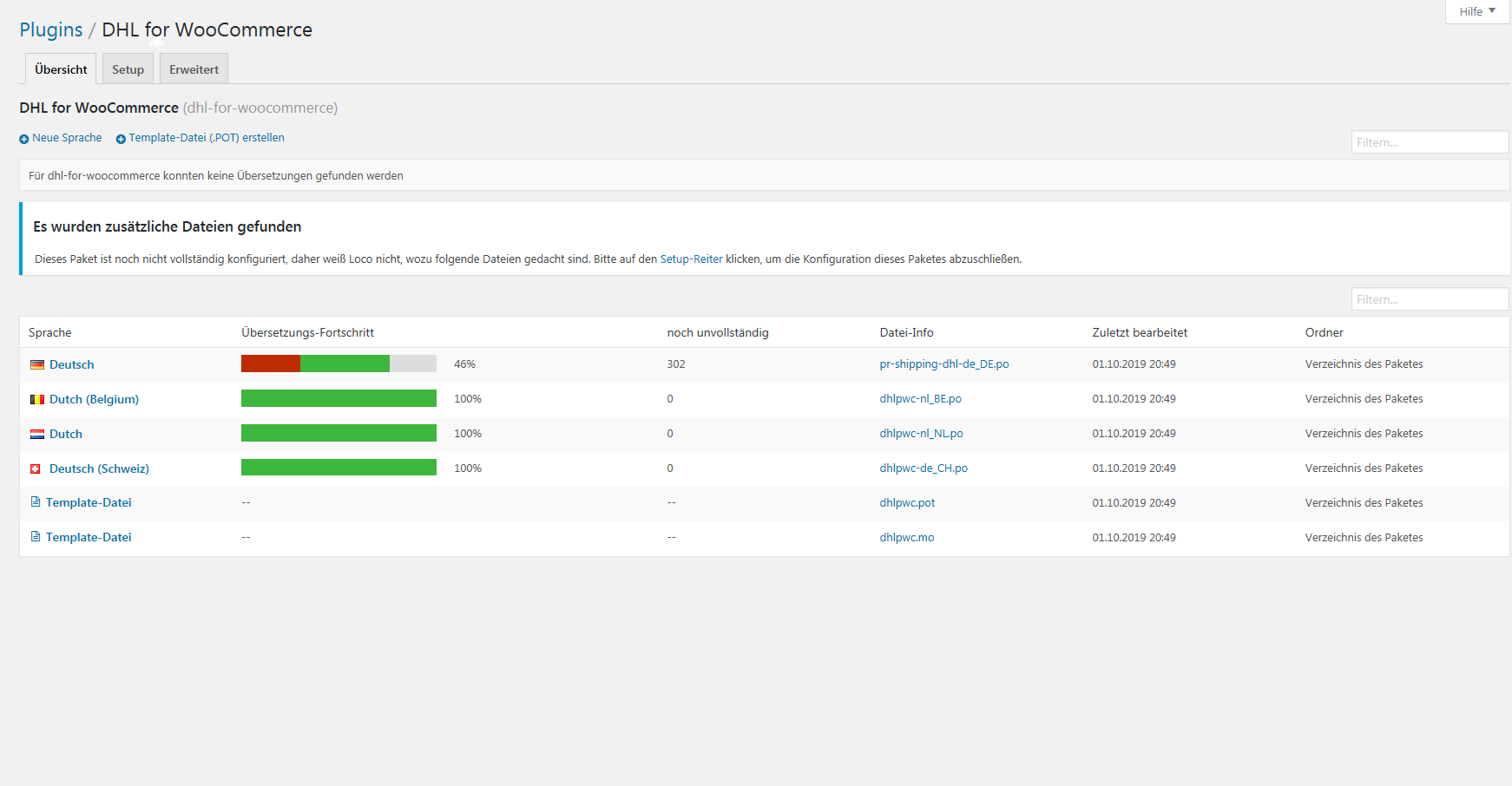Viewport: 1512px width, 786px height.
Task: Click the Netherlands flag icon beside Dutch
Action: pyautogui.click(x=37, y=435)
